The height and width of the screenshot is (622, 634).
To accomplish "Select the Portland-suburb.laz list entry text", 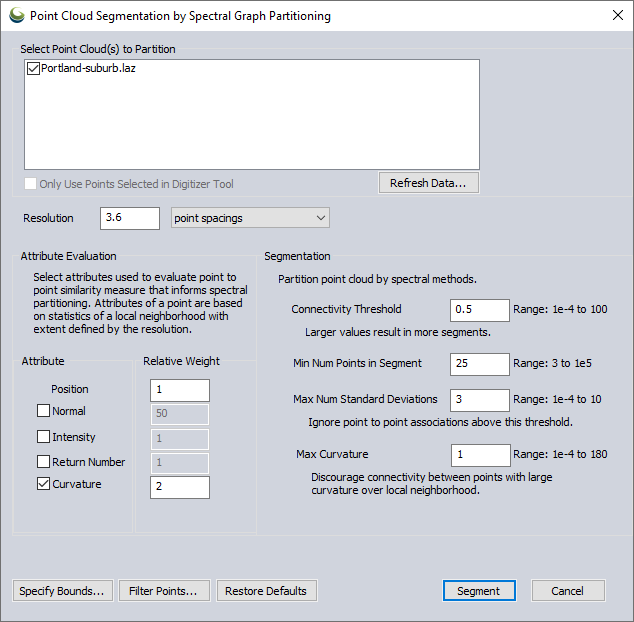I will coord(88,68).
